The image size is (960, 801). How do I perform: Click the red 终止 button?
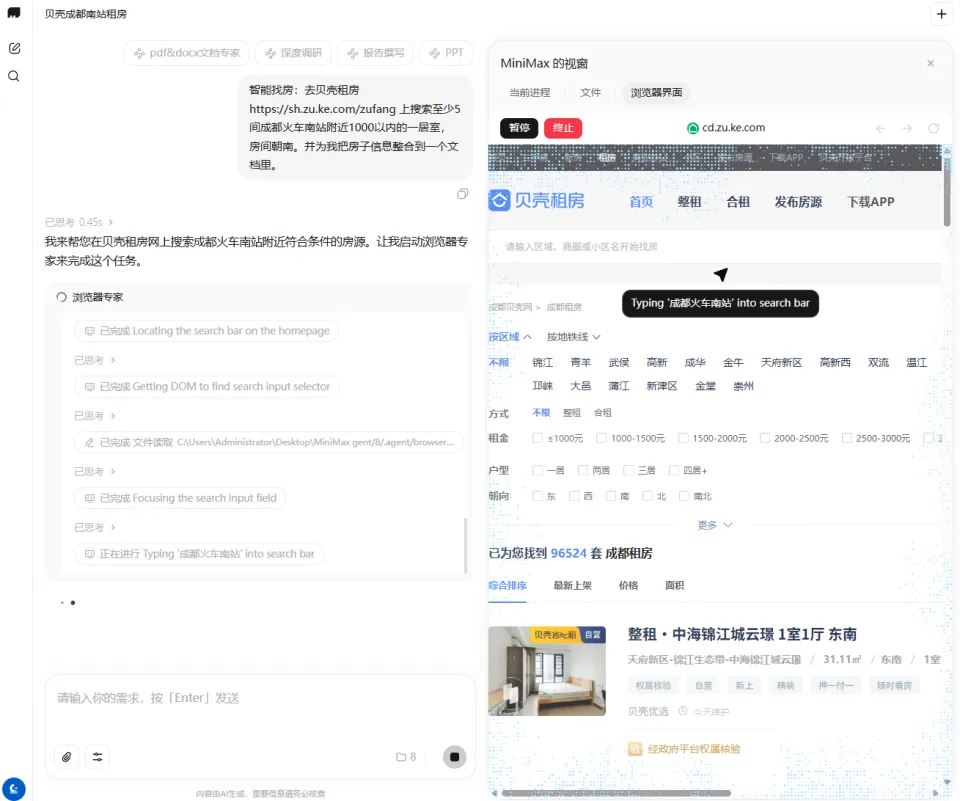(x=563, y=128)
